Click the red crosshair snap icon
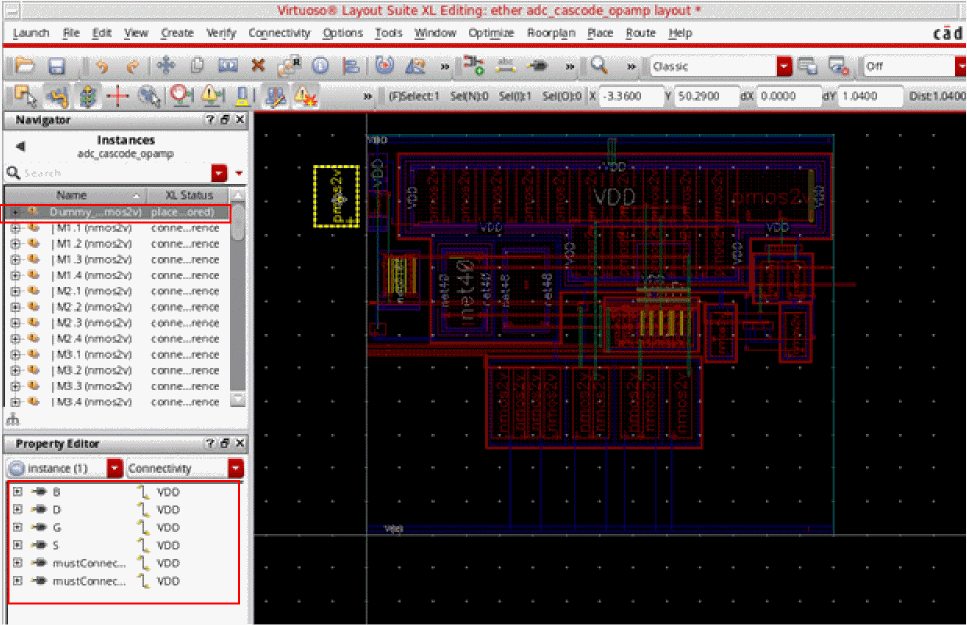Viewport: 967px width, 625px height. click(x=119, y=96)
